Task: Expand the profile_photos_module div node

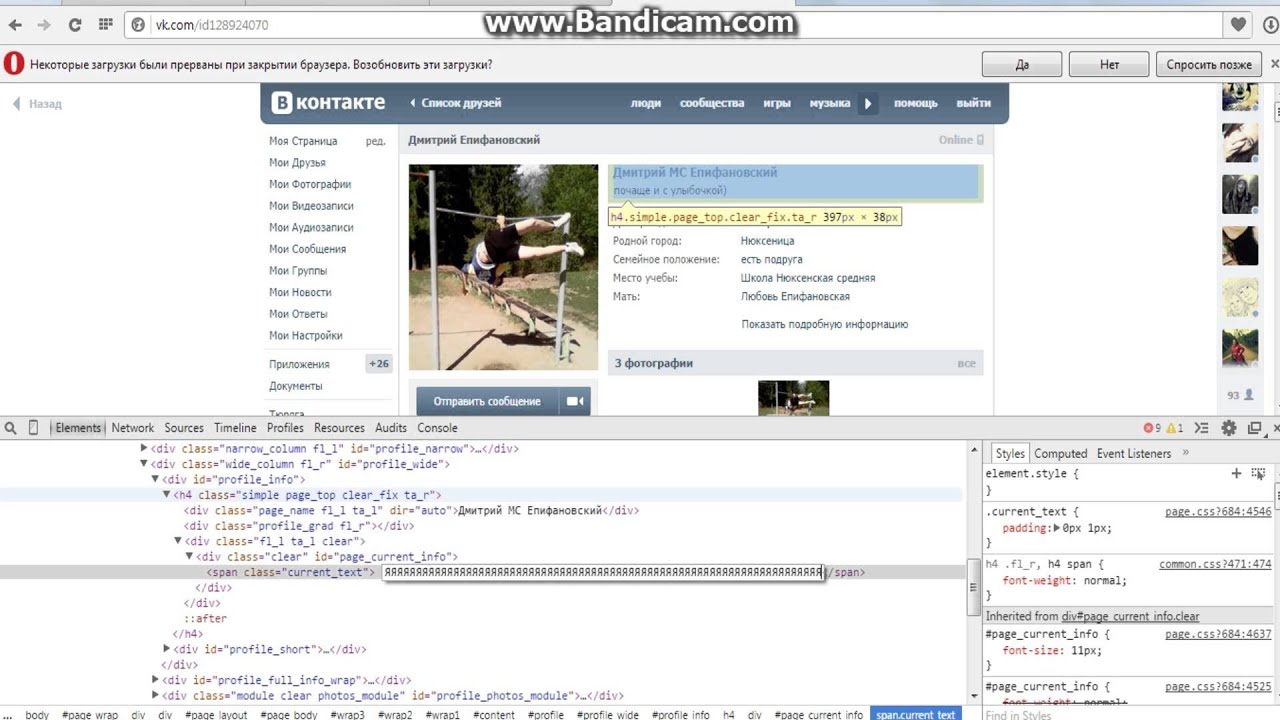Action: pos(155,695)
